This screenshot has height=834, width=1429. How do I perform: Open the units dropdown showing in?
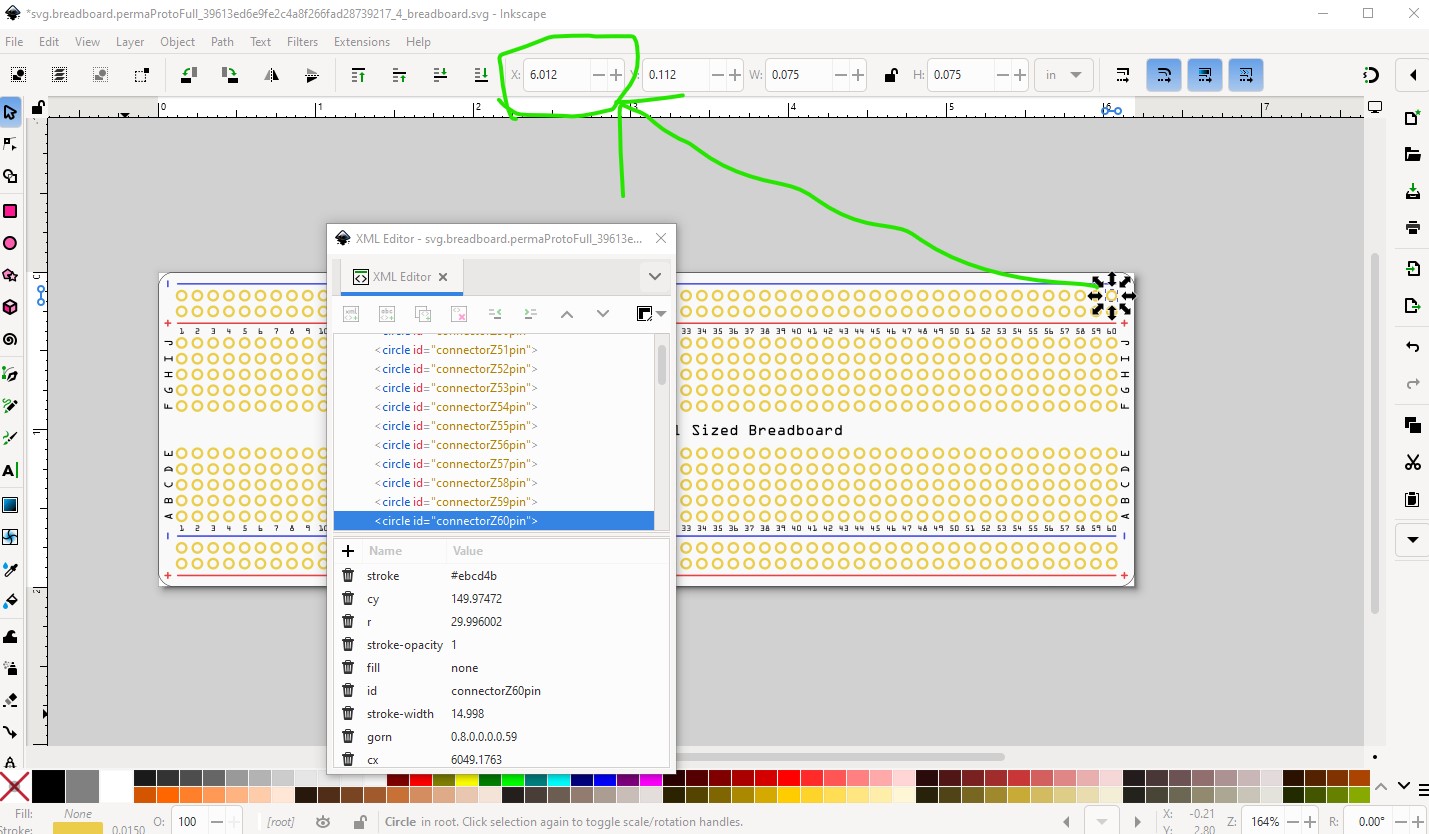(x=1064, y=75)
